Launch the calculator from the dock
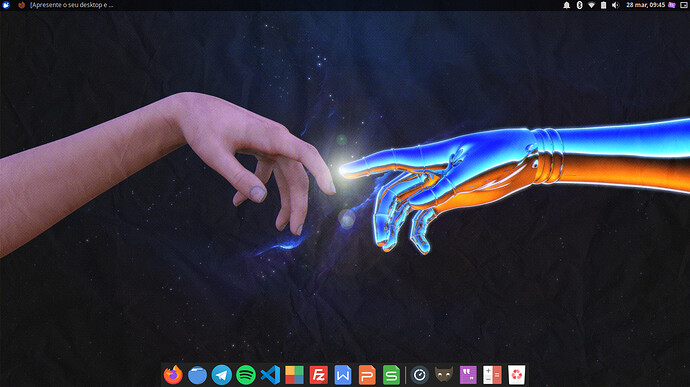Viewport: 690px width, 387px height. (492, 375)
